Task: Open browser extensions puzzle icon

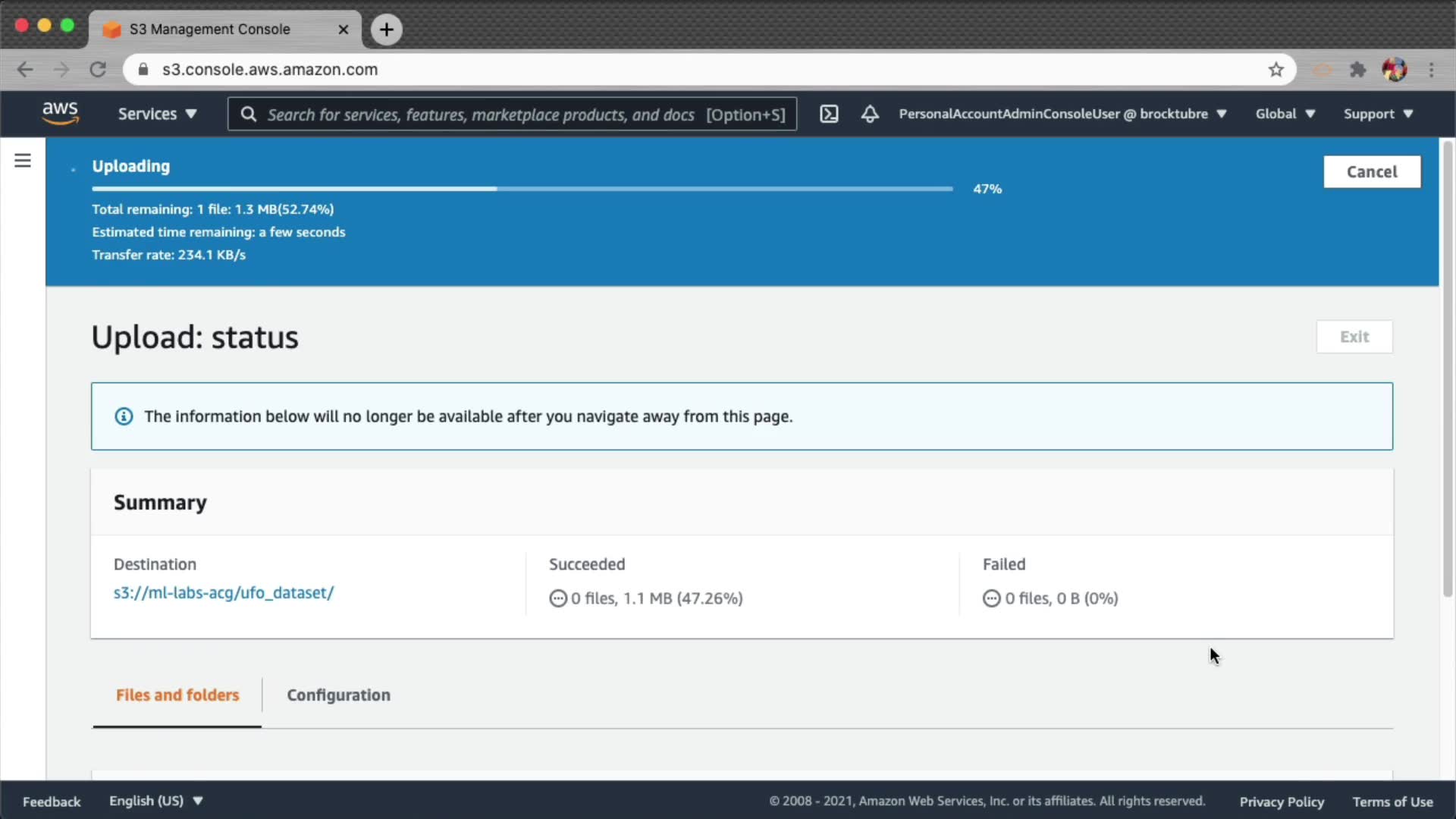Action: 1357,70
